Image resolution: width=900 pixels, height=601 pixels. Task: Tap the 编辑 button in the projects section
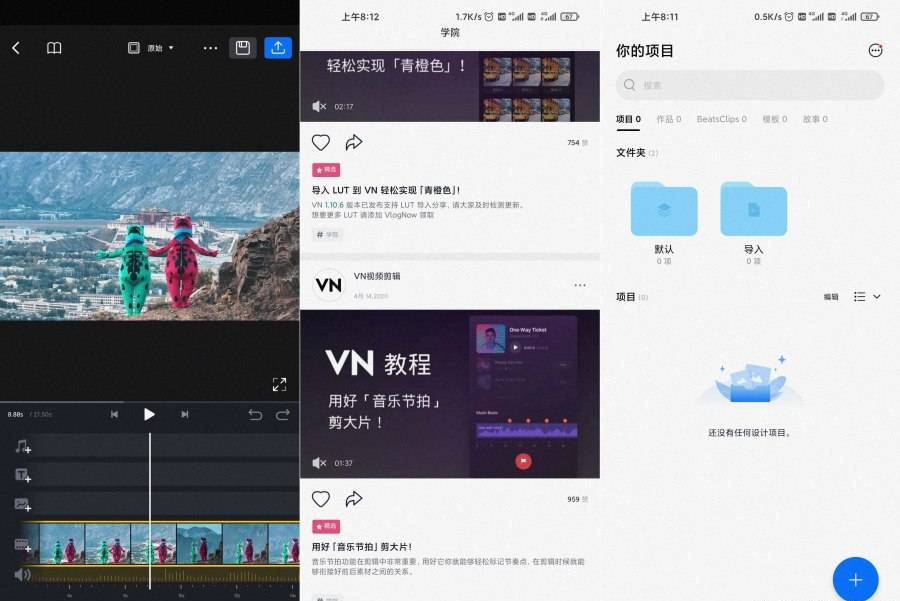pos(831,297)
